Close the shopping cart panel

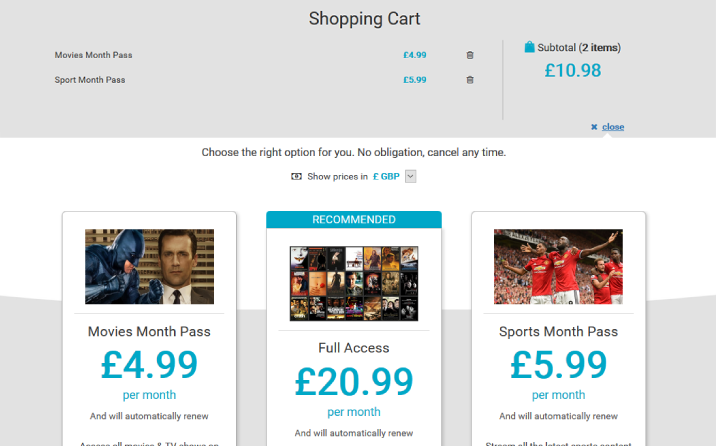coord(613,127)
